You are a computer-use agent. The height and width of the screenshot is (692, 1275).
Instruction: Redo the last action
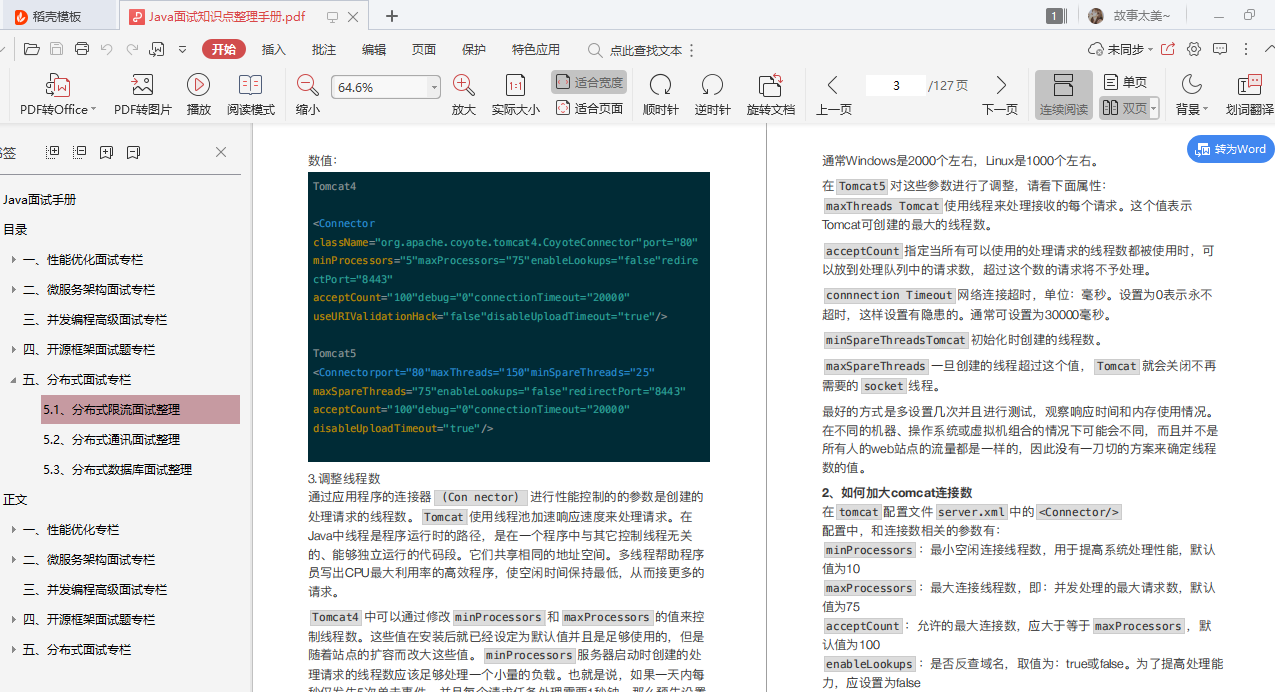(x=132, y=49)
